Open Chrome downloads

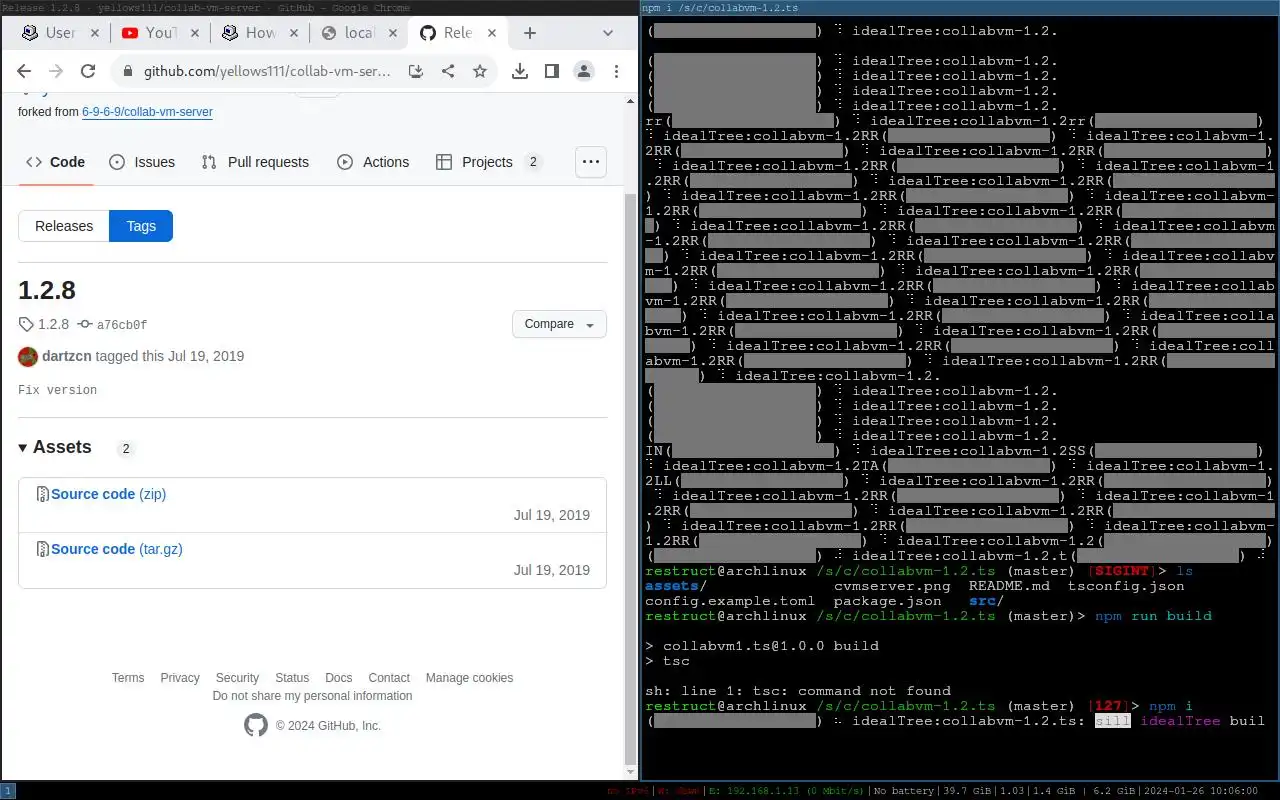coord(519,71)
